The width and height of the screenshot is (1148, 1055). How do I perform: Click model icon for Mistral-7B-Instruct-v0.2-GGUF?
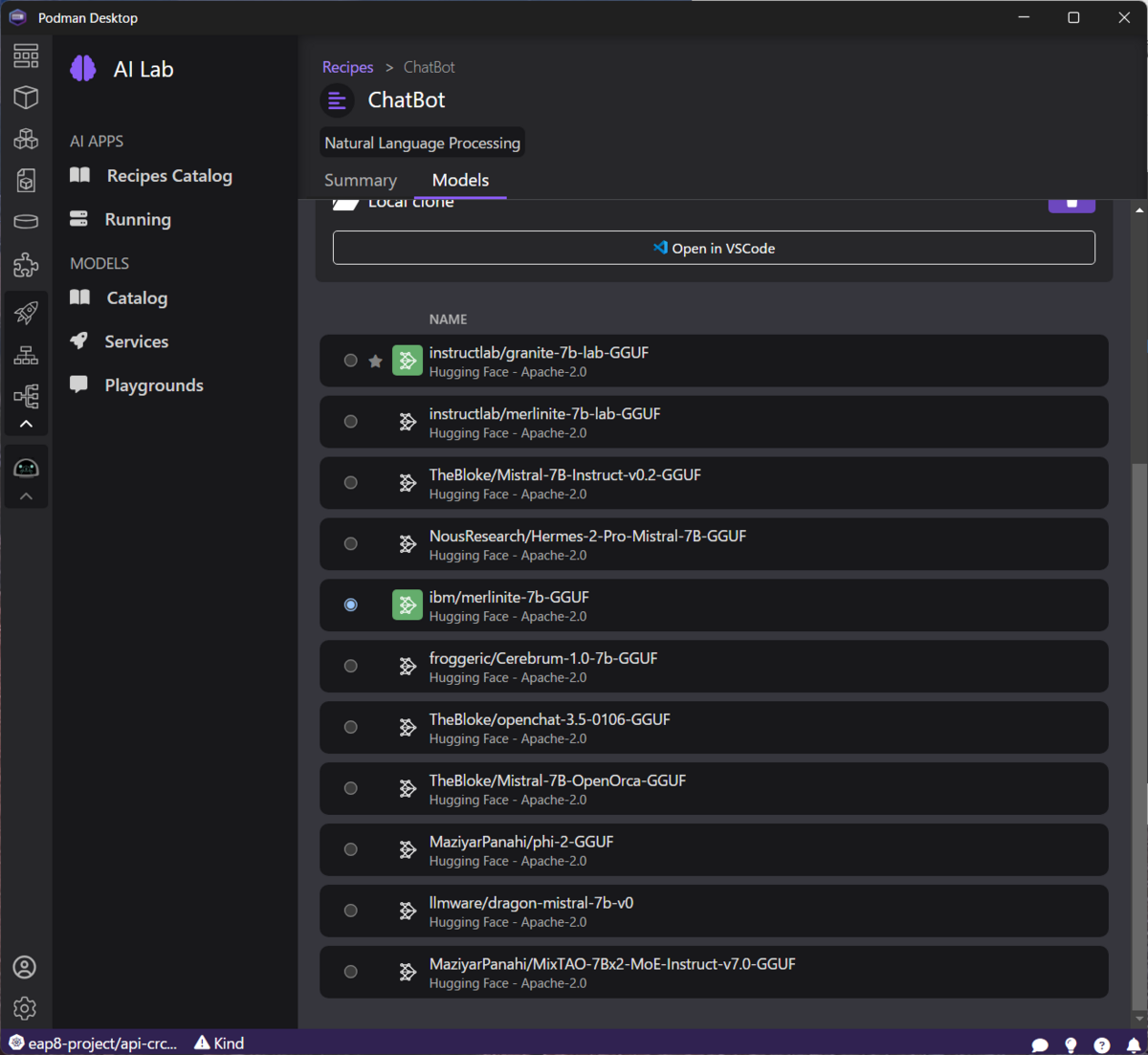408,483
